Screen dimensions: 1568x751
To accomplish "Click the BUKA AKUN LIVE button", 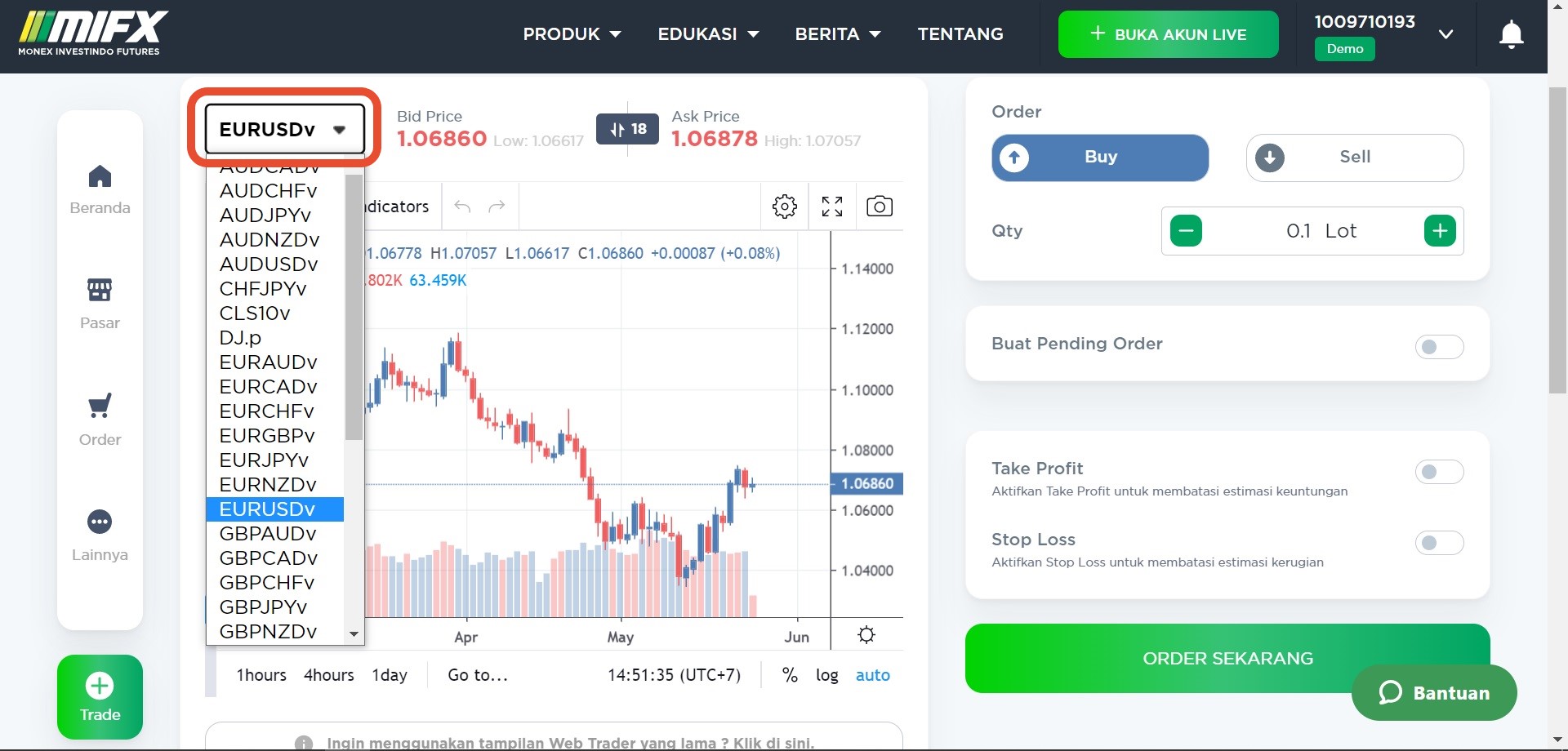I will [x=1168, y=34].
